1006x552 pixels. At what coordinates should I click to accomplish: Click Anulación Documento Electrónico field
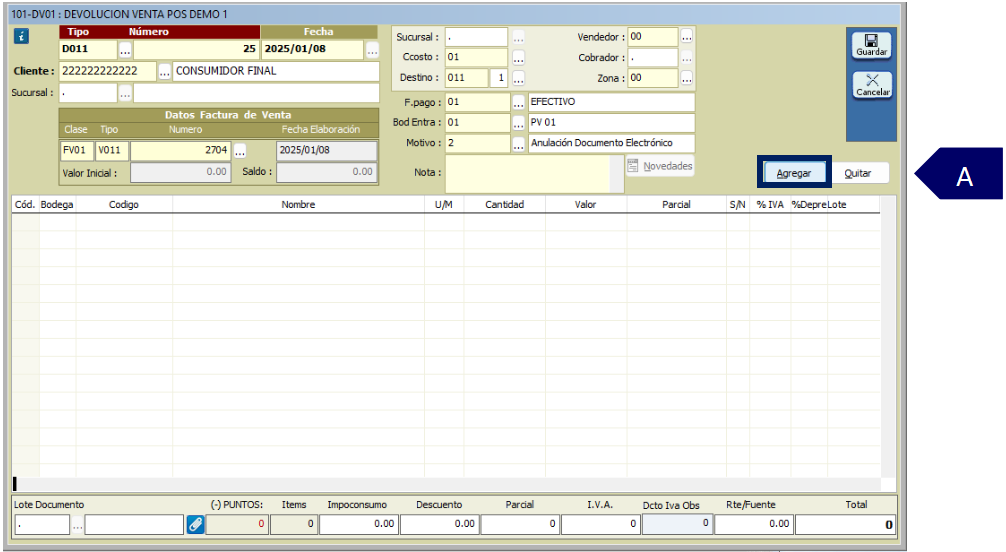coord(611,143)
